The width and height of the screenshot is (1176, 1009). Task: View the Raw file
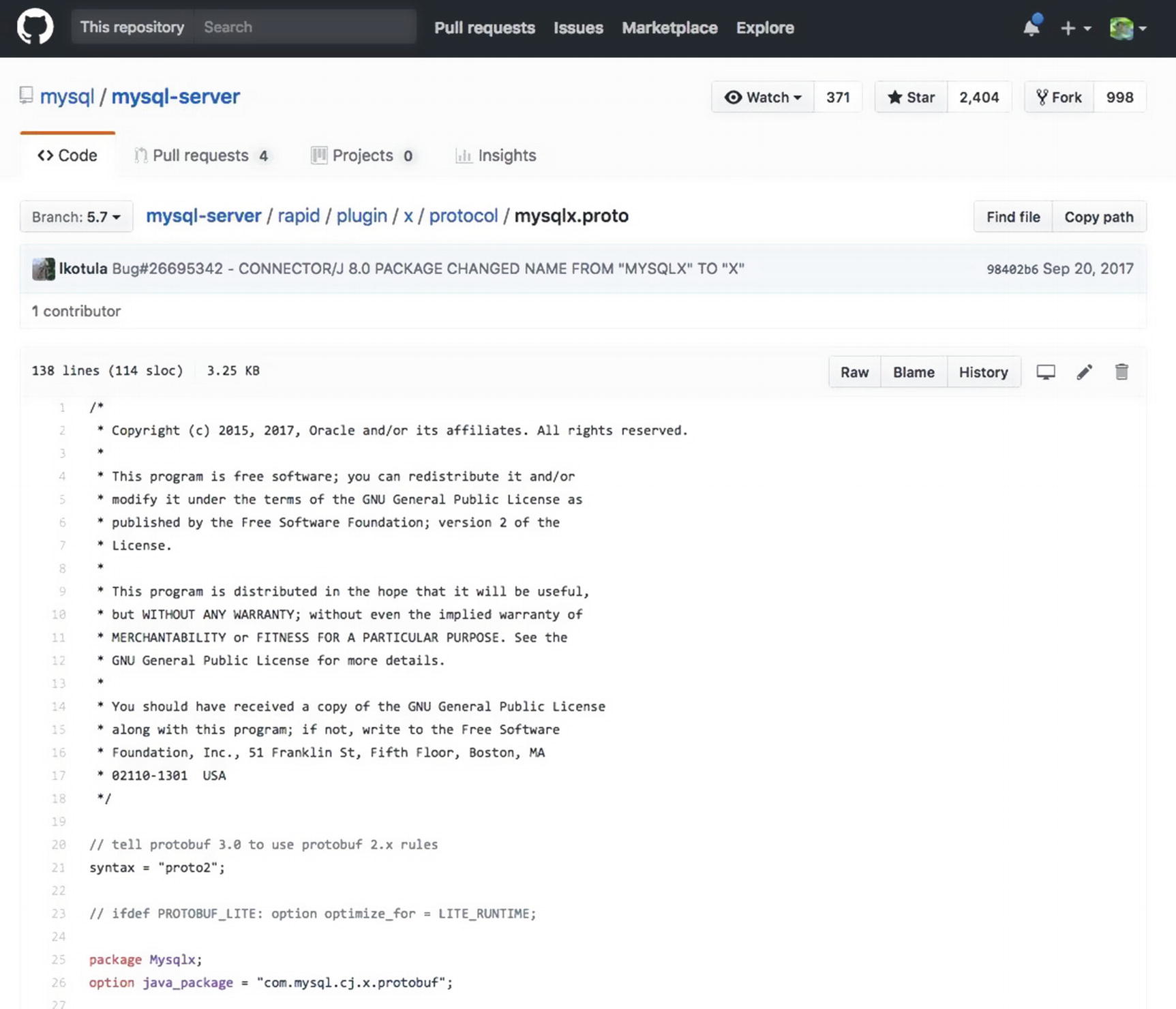tap(855, 372)
